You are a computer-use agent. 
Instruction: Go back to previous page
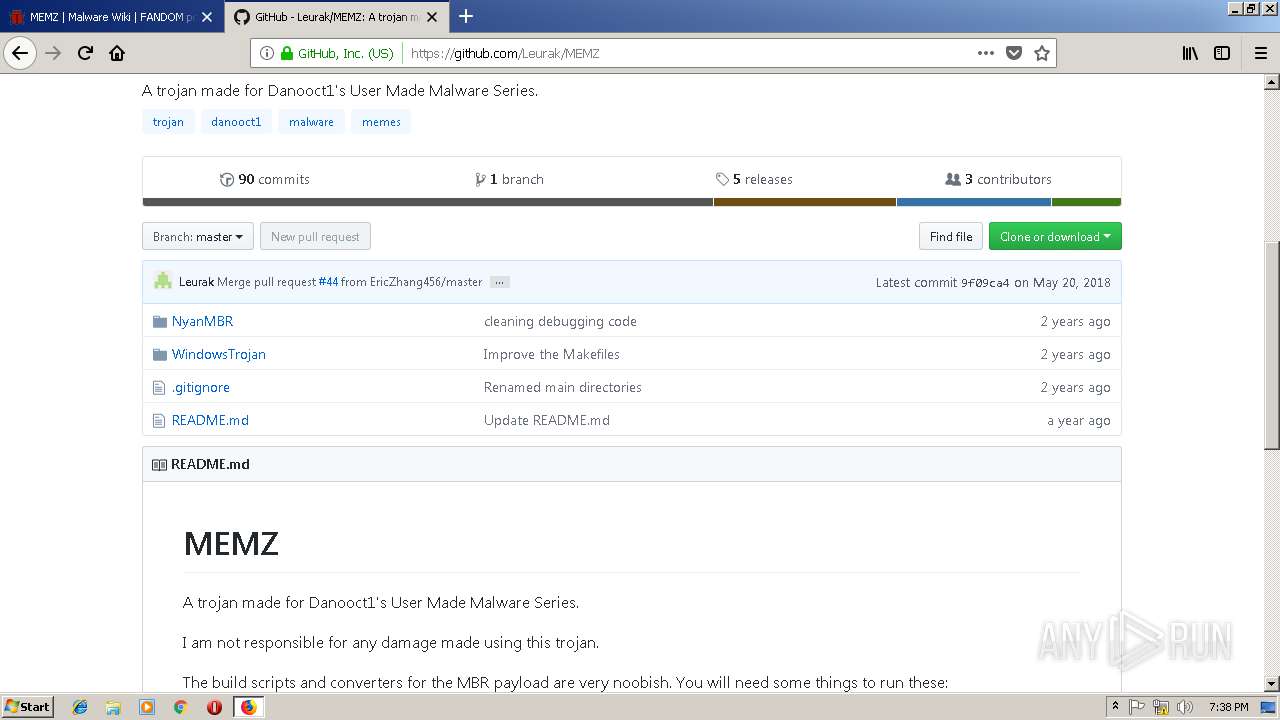coord(20,53)
